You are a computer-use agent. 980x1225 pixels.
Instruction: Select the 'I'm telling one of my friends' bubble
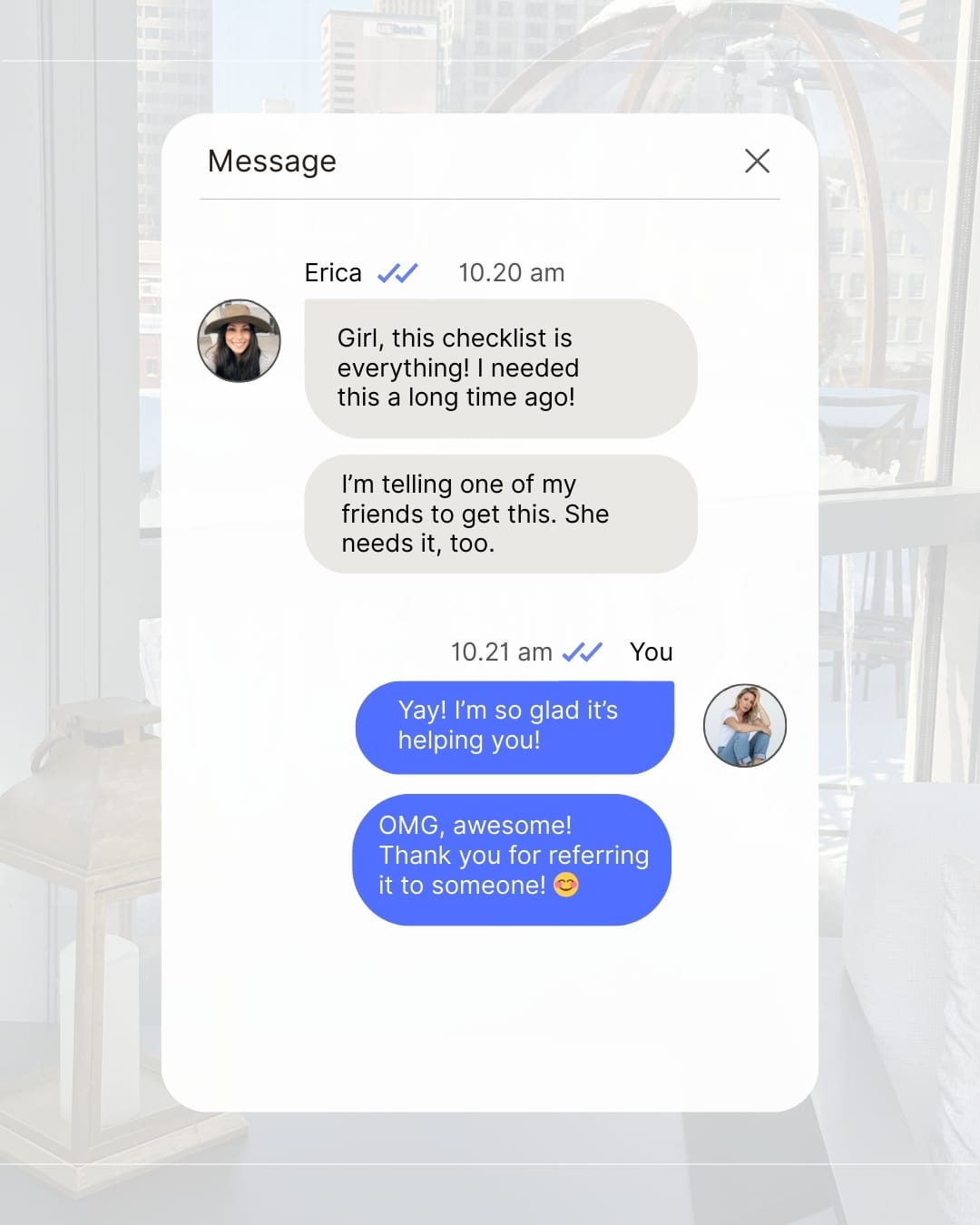click(x=501, y=514)
